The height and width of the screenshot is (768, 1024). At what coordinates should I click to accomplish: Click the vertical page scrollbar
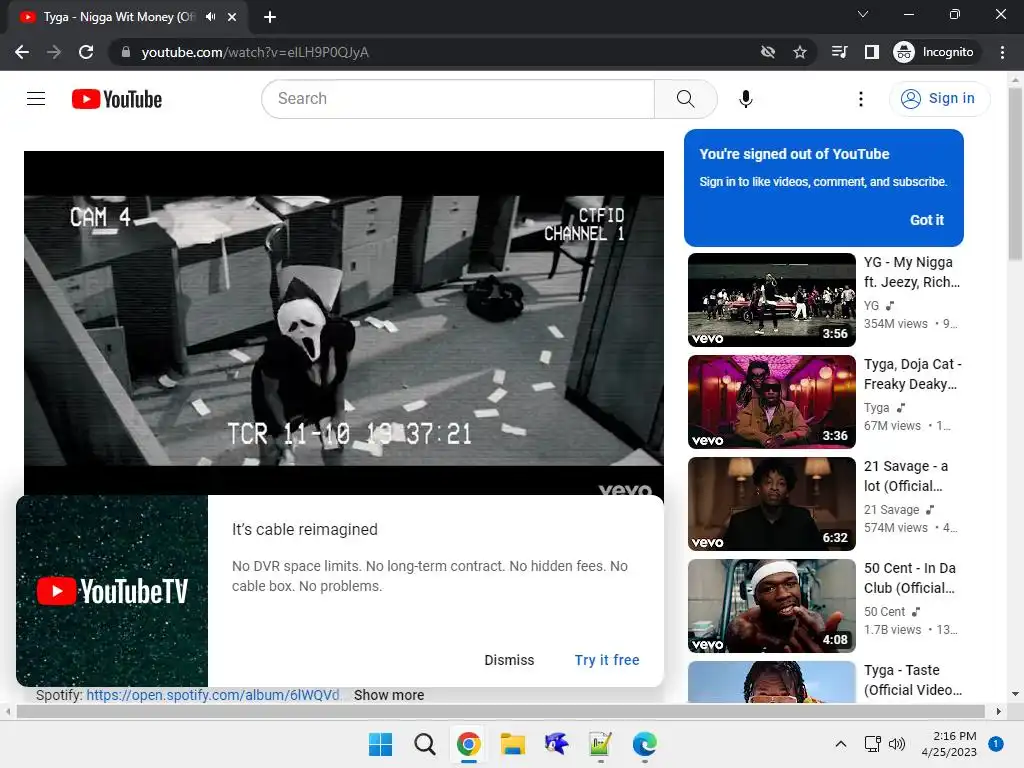pyautogui.click(x=1015, y=173)
